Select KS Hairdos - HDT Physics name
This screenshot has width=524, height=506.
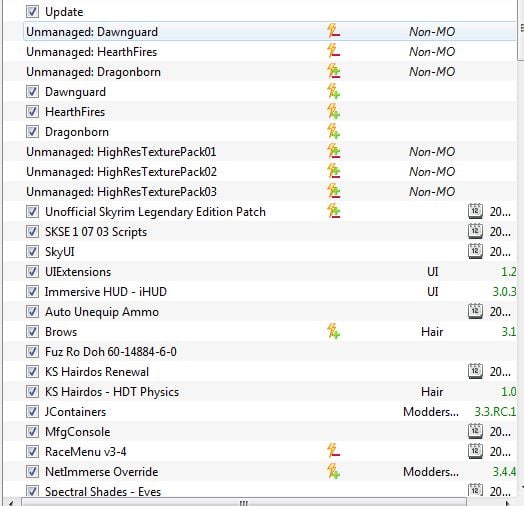(112, 392)
